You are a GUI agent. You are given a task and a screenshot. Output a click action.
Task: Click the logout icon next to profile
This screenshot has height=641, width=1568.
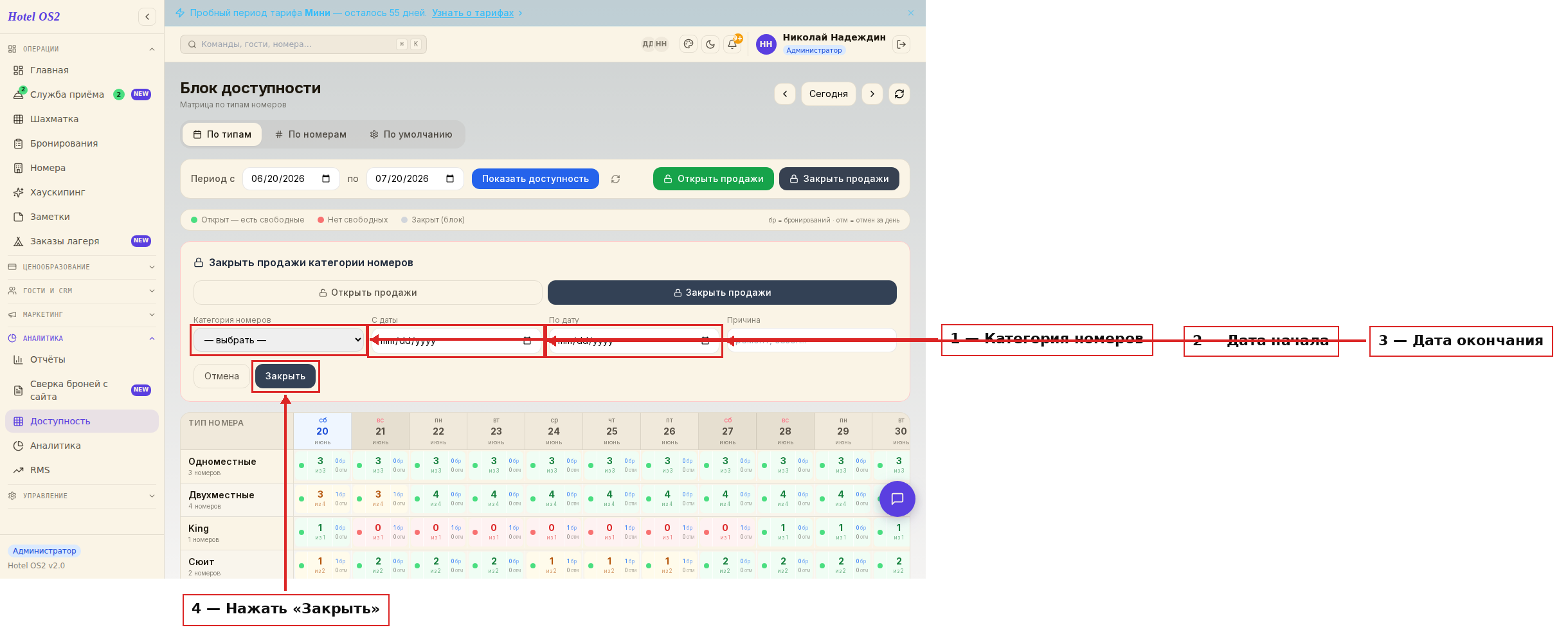(901, 44)
